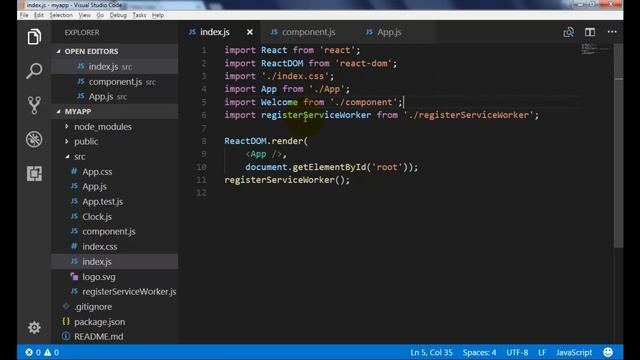The image size is (640, 360).
Task: Click Ln 5, Col 35 in status bar
Action: pos(431,352)
